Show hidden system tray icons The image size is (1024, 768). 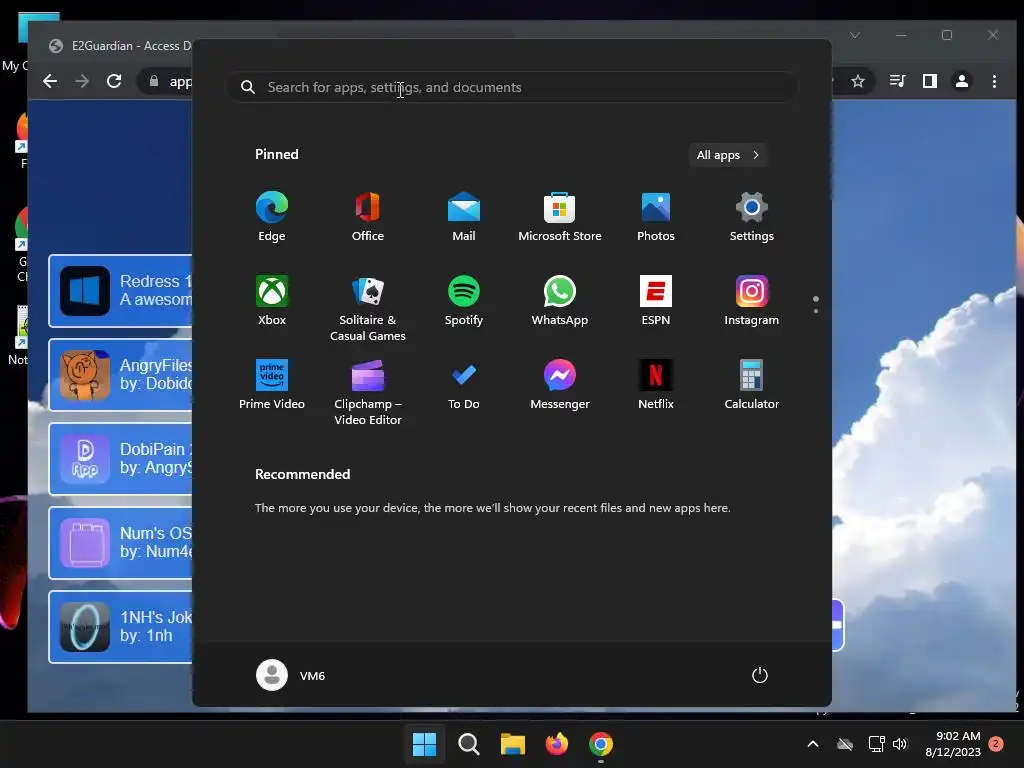pyautogui.click(x=813, y=744)
